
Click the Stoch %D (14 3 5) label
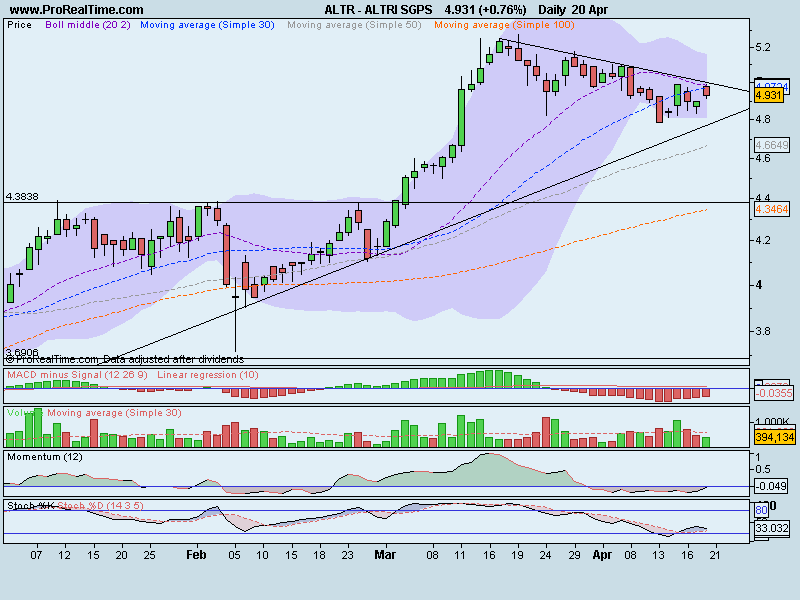100,506
